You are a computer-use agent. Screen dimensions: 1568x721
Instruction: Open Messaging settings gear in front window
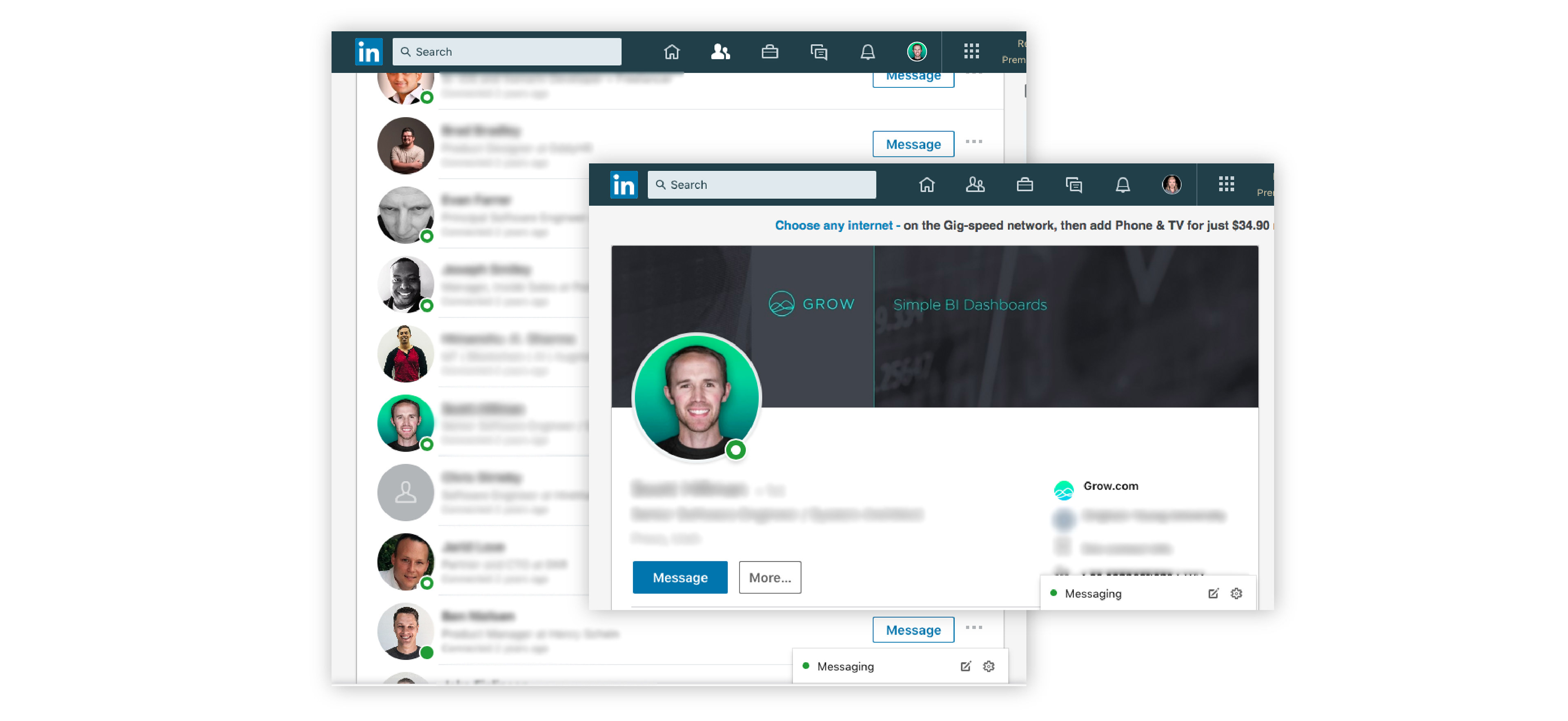pos(1236,593)
